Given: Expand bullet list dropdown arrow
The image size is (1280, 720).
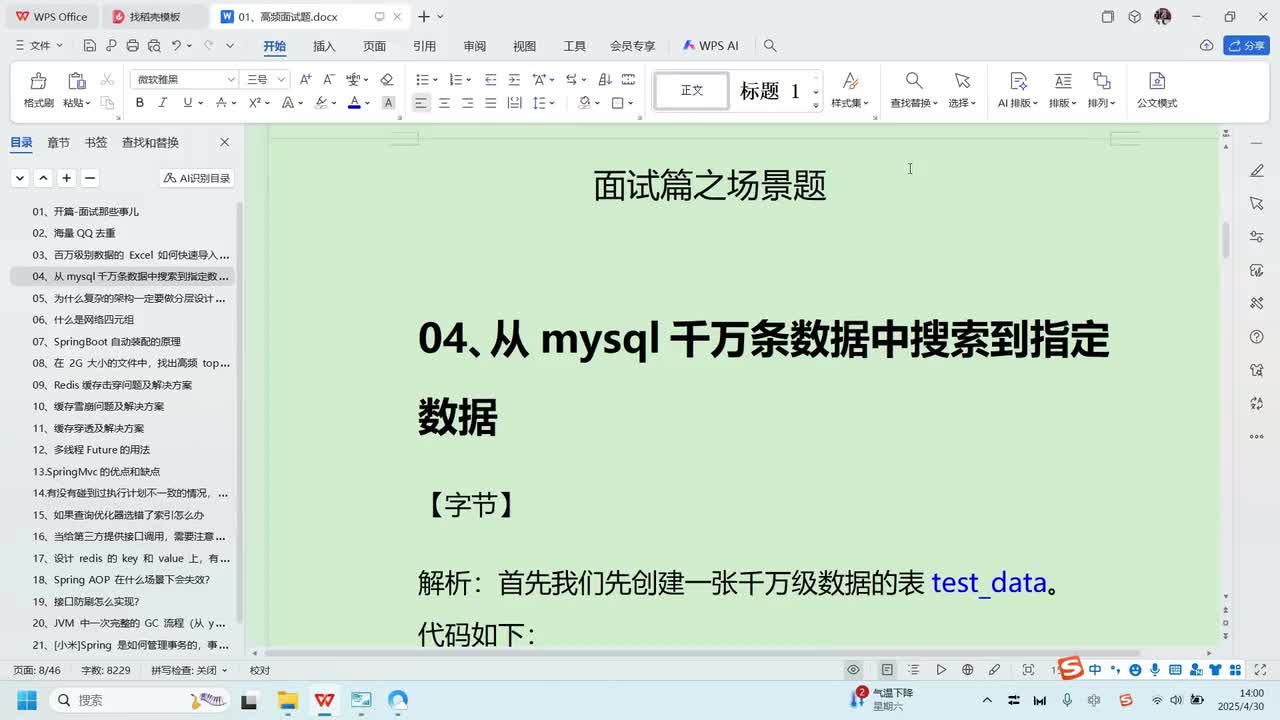Looking at the screenshot, I should pos(436,80).
